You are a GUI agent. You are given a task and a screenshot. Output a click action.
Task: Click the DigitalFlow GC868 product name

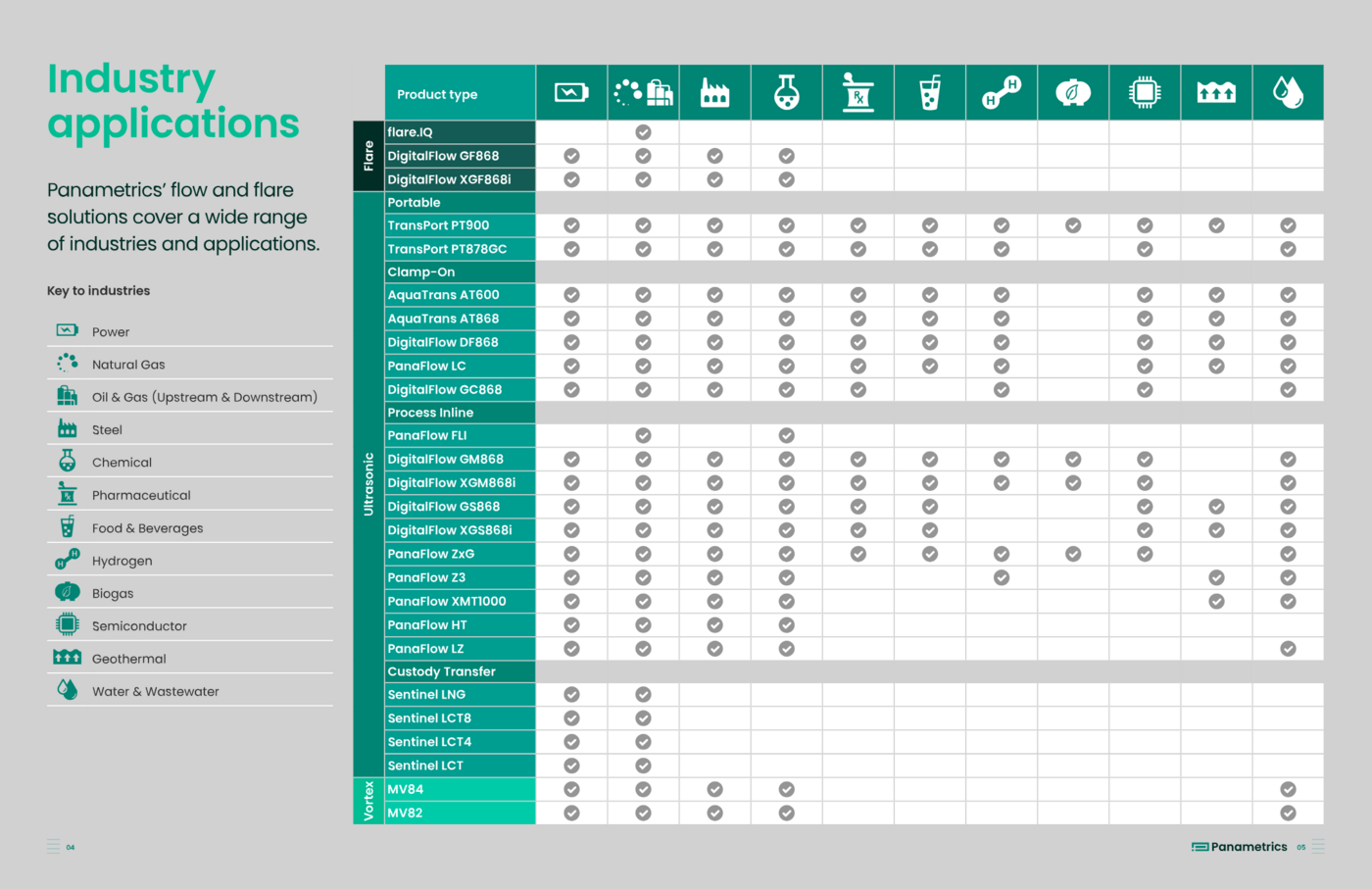444,390
